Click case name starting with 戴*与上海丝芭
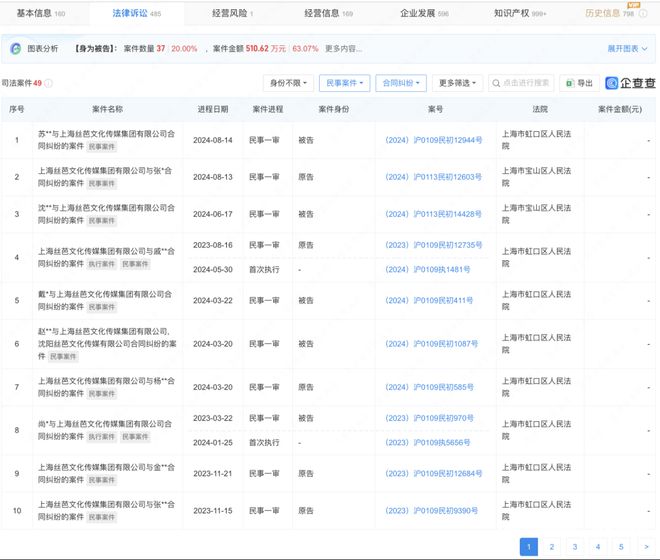 (x=105, y=301)
